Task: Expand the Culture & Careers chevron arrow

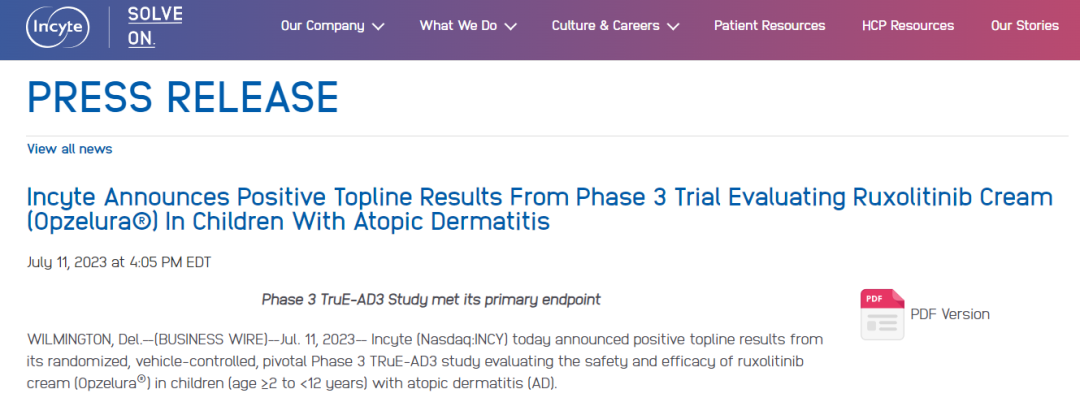Action: point(672,26)
